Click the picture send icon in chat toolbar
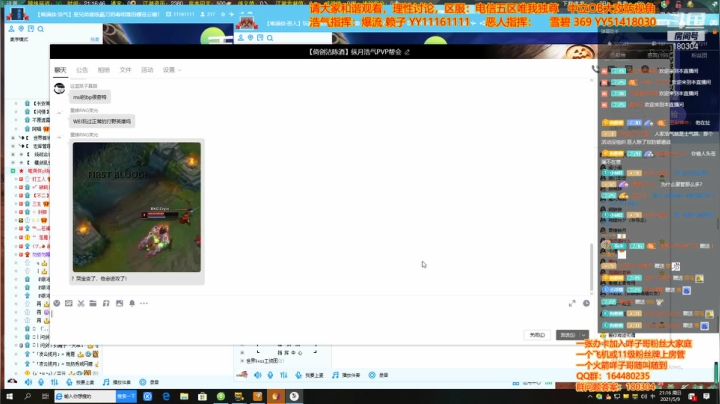720x404 pixels. click(119, 303)
